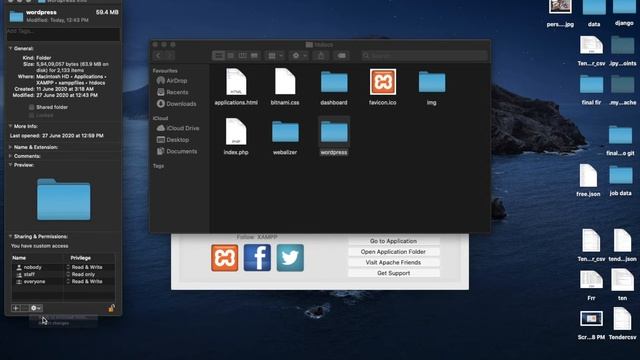Screen dimensions: 640x360
Task: Change privilege for everyone
Action: (84, 282)
